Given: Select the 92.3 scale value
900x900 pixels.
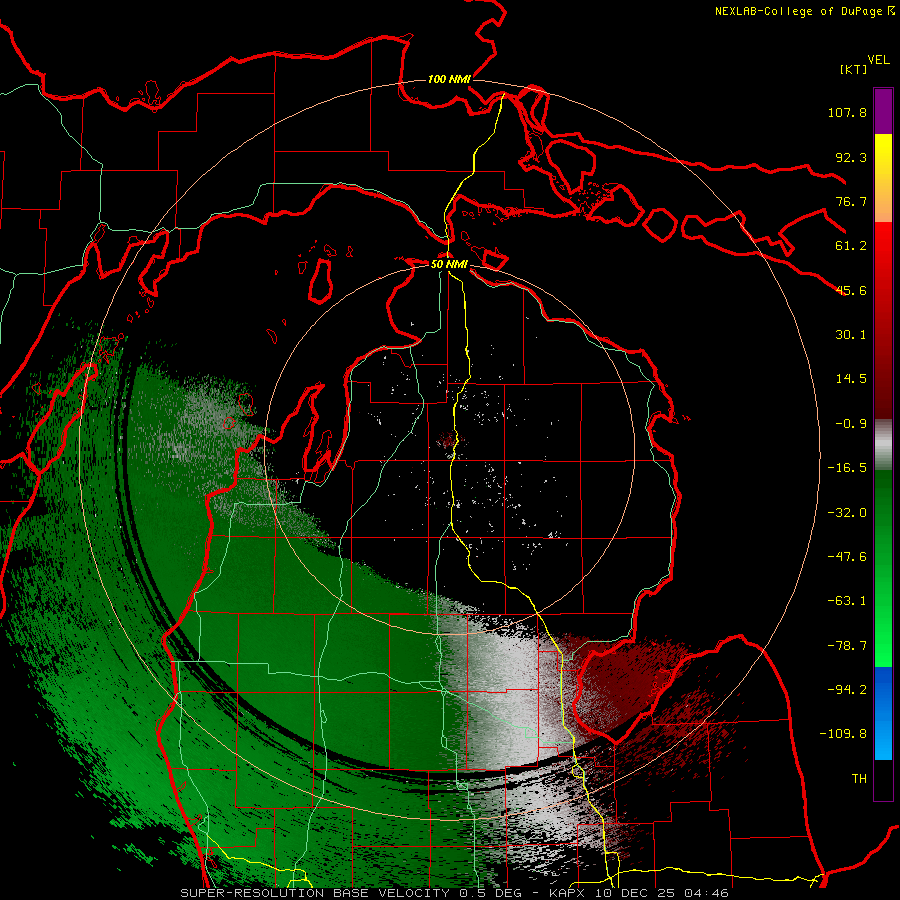Looking at the screenshot, I should point(851,157).
